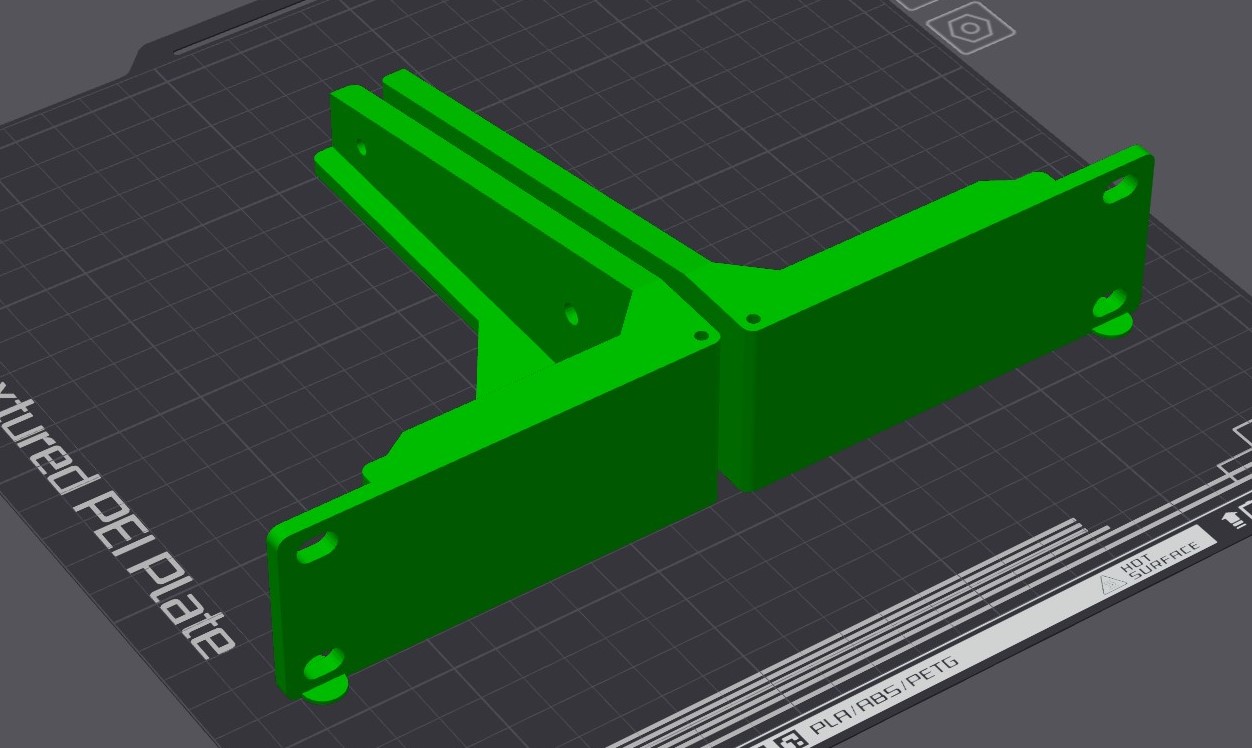
Task: Click round hole atop right bracket corner
Action: click(753, 319)
